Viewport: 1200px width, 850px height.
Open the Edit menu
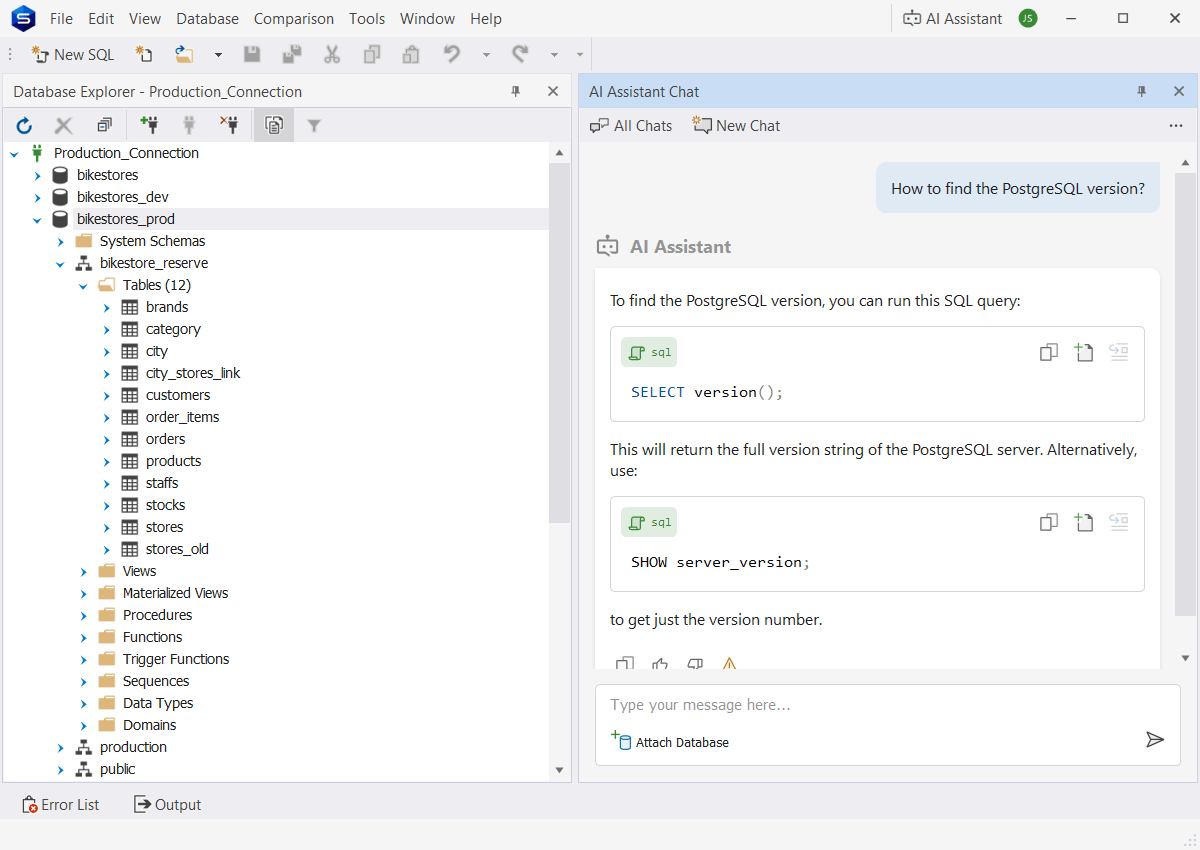[101, 19]
